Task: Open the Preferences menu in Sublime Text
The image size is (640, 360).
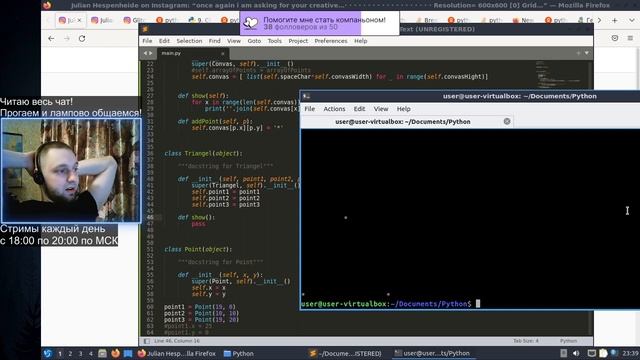Action: coord(331,41)
